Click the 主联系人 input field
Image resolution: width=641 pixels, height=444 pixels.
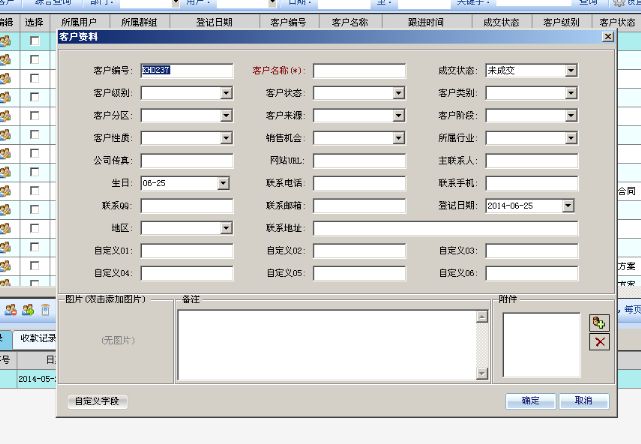point(532,161)
